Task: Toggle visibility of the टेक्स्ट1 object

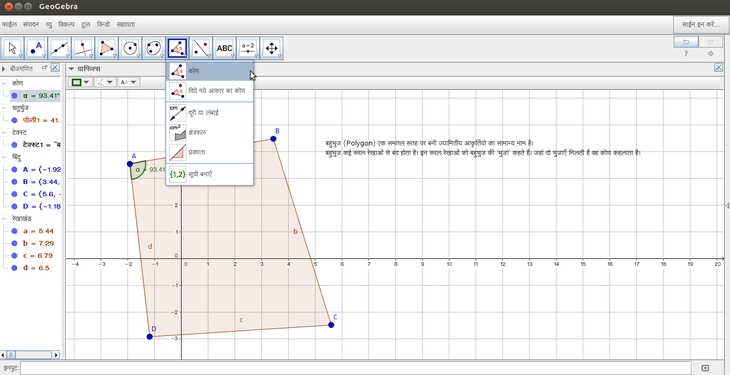Action: click(15, 144)
